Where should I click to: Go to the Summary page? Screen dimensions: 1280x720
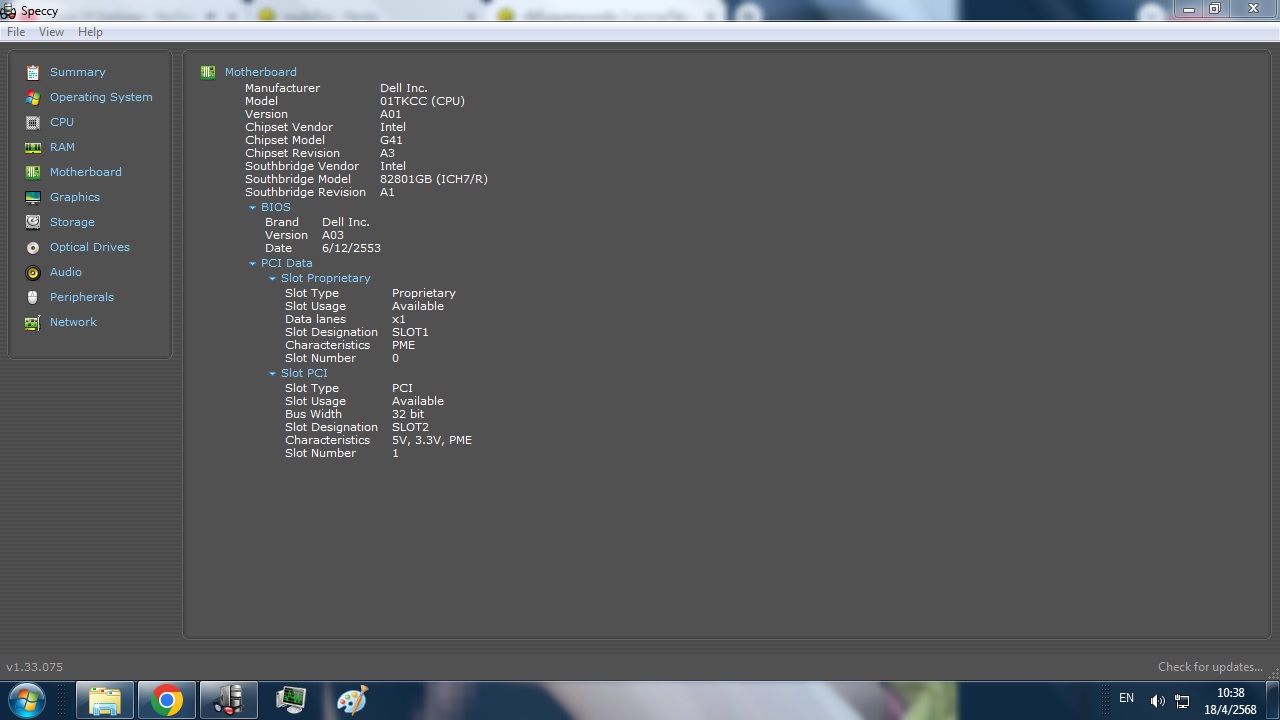pos(77,72)
